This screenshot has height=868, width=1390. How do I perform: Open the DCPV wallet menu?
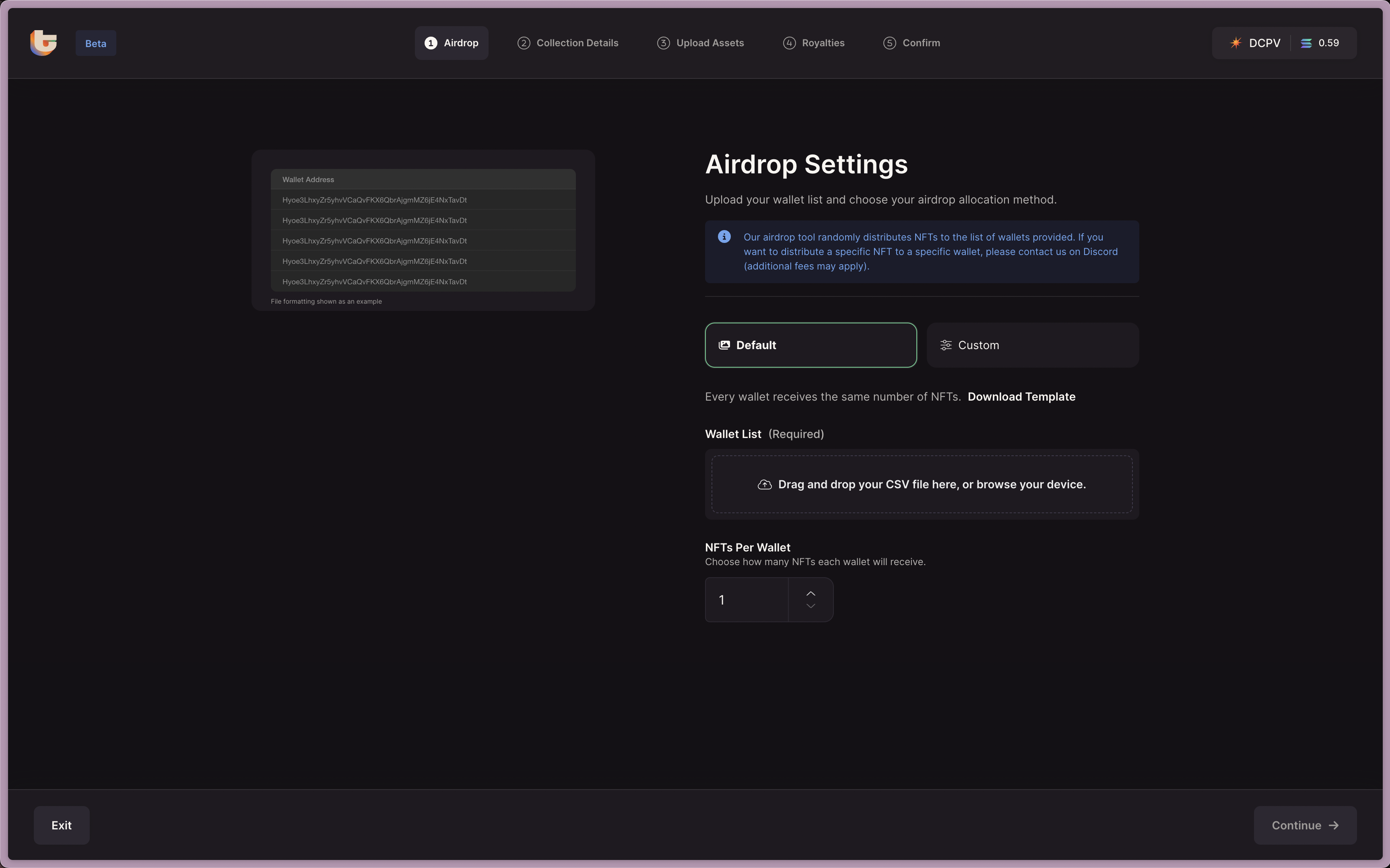tap(1256, 43)
